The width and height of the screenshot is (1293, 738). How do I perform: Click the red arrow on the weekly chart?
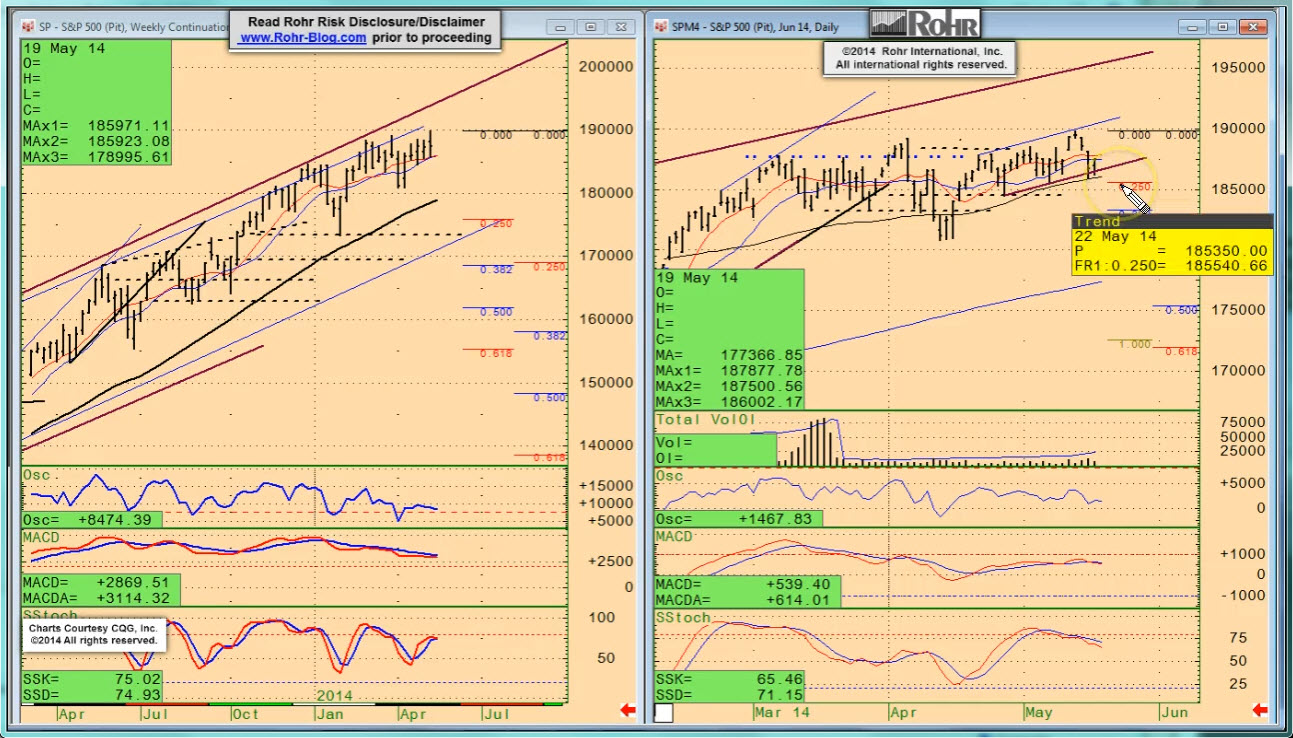[x=628, y=710]
